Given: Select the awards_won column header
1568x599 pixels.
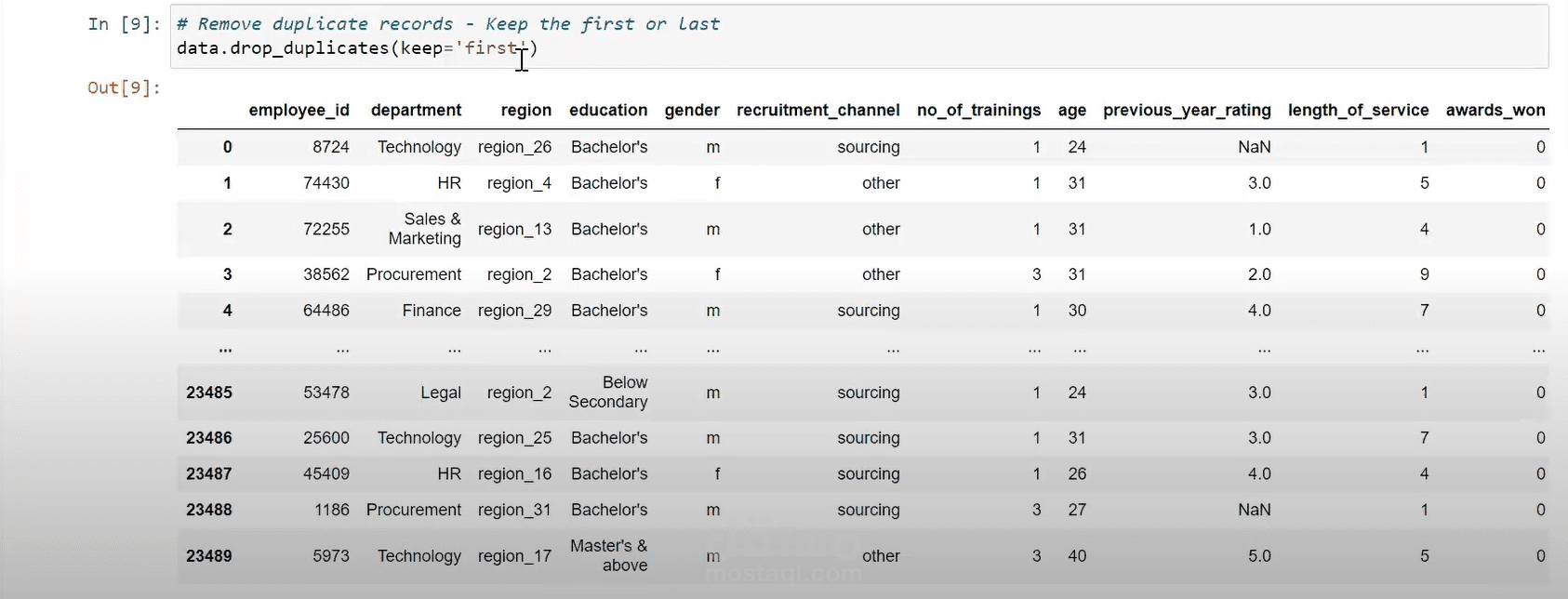Looking at the screenshot, I should pyautogui.click(x=1495, y=110).
